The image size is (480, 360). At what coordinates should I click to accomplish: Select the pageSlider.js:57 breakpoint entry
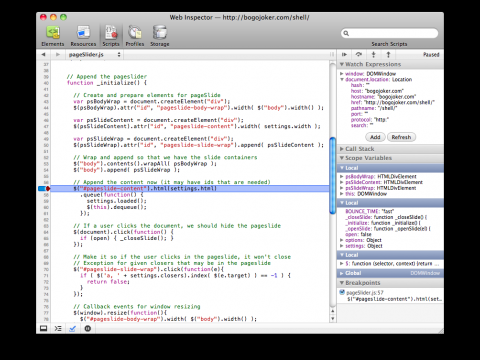[x=391, y=296]
